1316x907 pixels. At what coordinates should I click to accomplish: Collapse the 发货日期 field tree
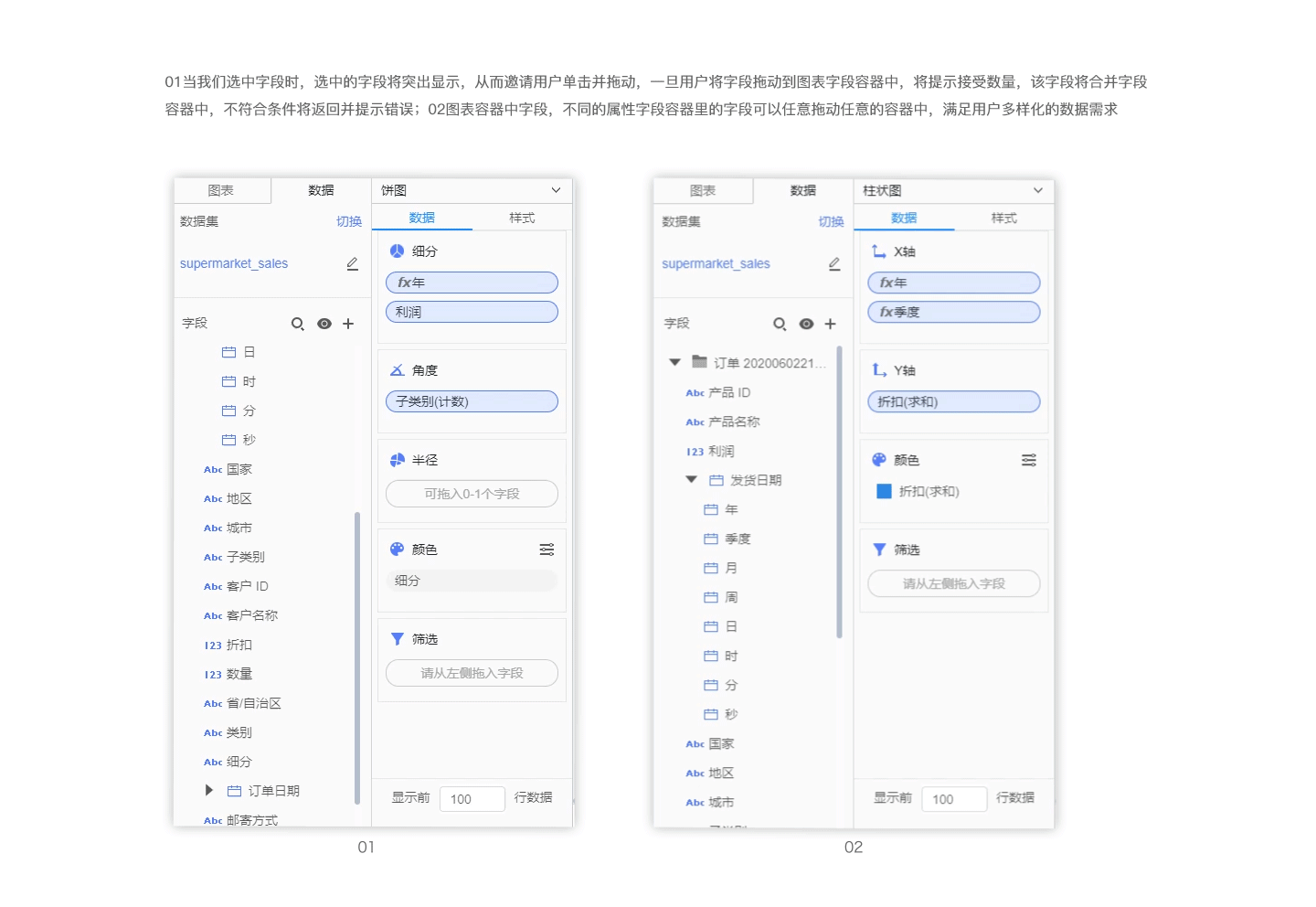click(x=691, y=479)
